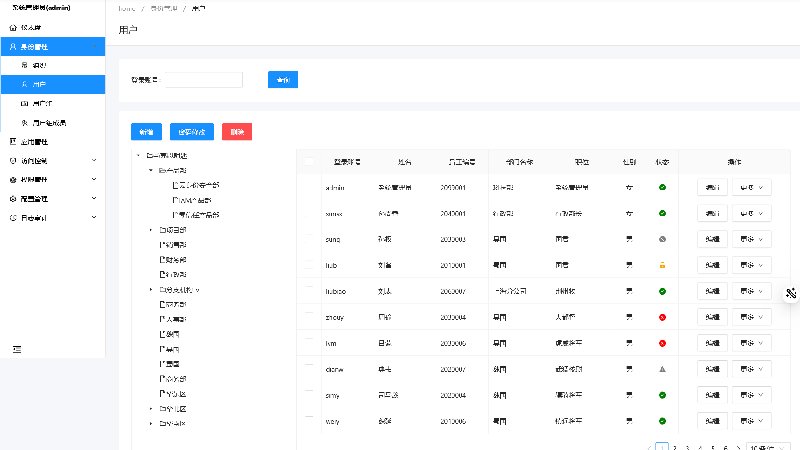Tick the checkbox for the admin row

click(309, 187)
